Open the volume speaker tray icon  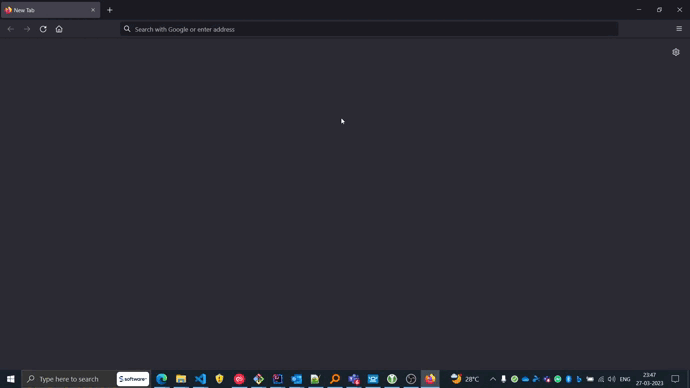point(612,379)
